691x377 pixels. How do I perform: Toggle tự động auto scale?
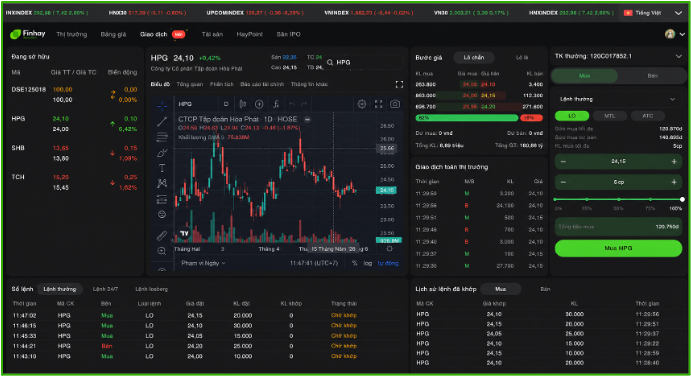pos(388,263)
